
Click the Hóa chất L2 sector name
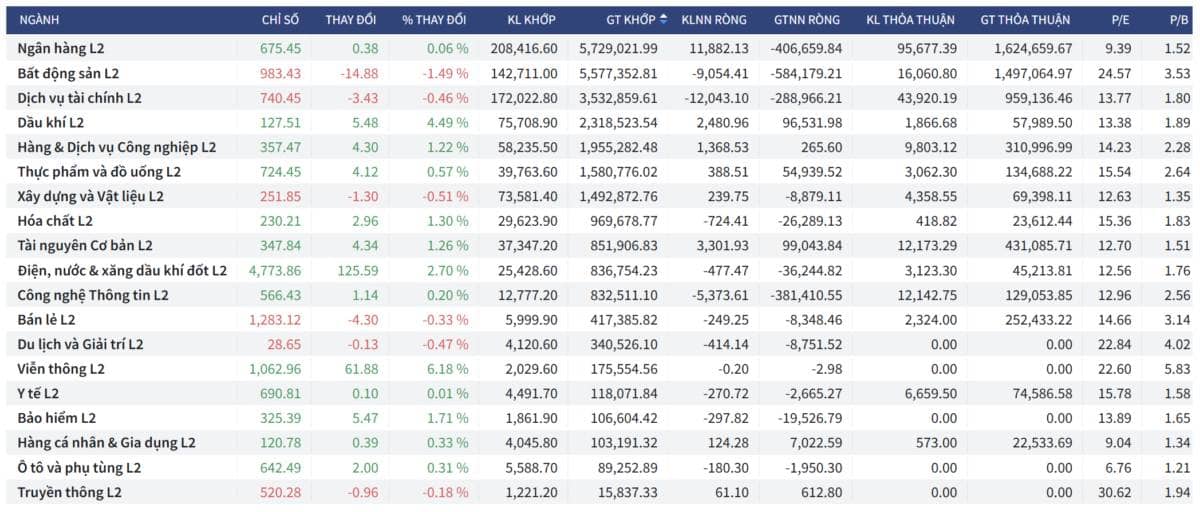(55, 221)
